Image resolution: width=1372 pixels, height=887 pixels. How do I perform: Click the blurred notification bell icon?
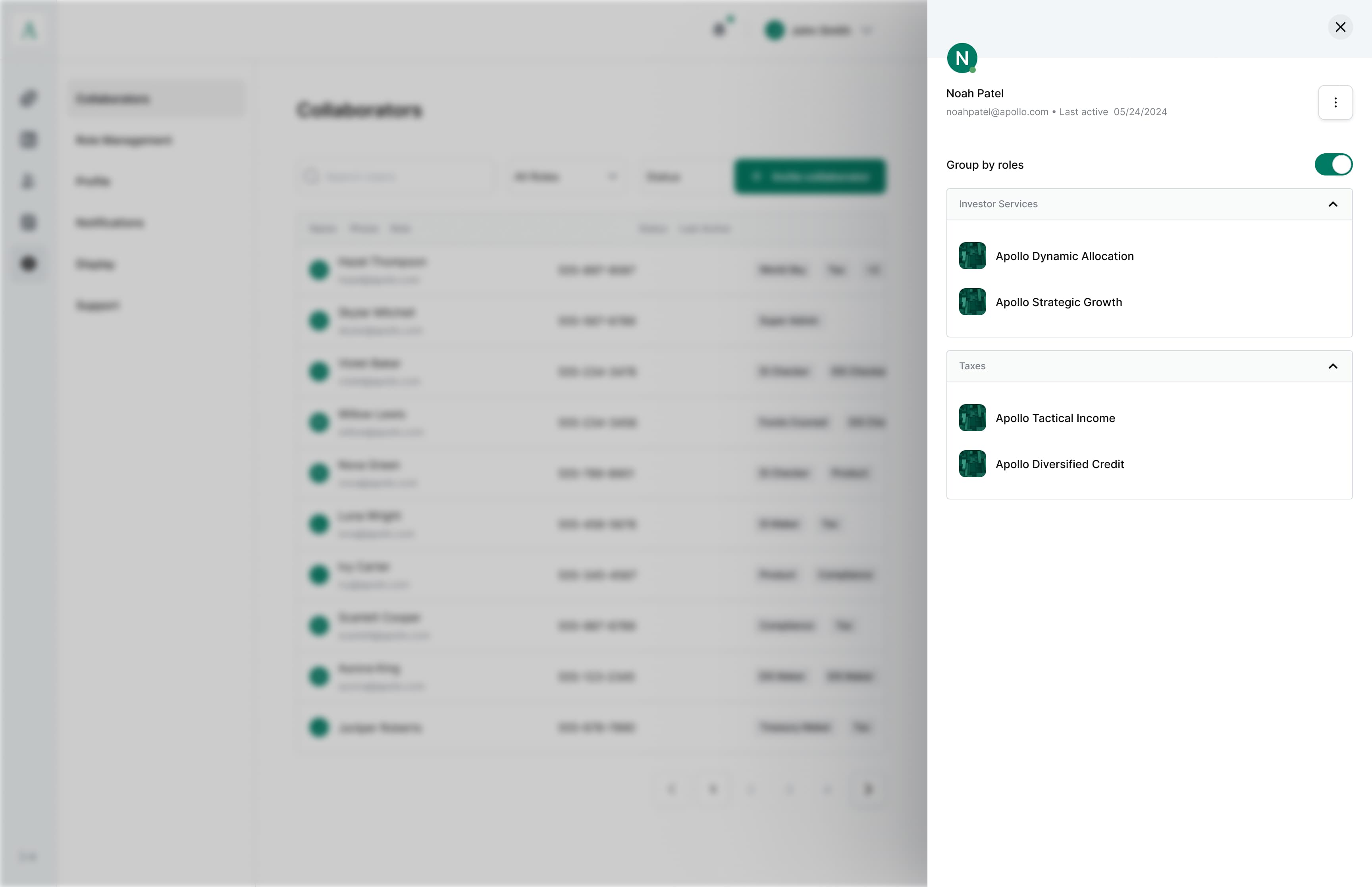tap(719, 29)
